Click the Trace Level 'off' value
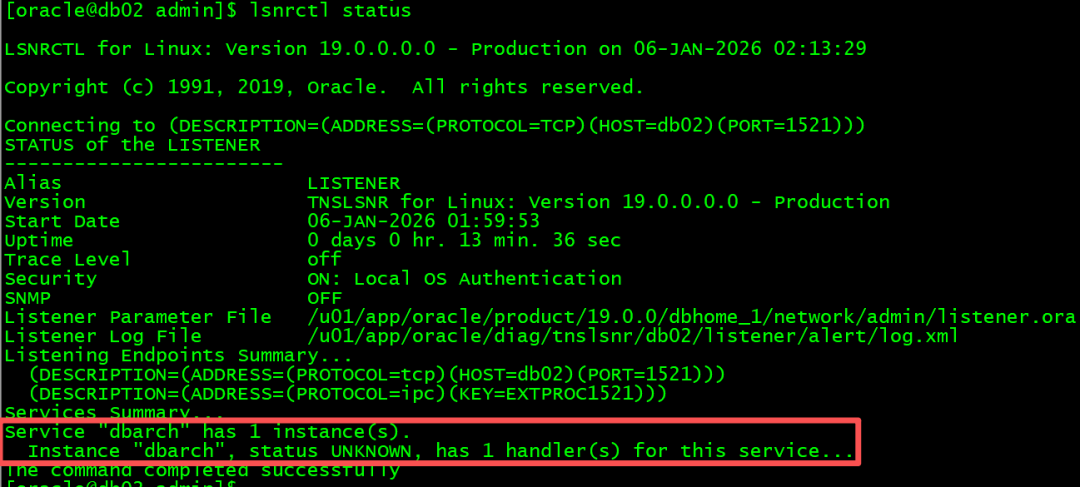1080x487 pixels. point(324,260)
